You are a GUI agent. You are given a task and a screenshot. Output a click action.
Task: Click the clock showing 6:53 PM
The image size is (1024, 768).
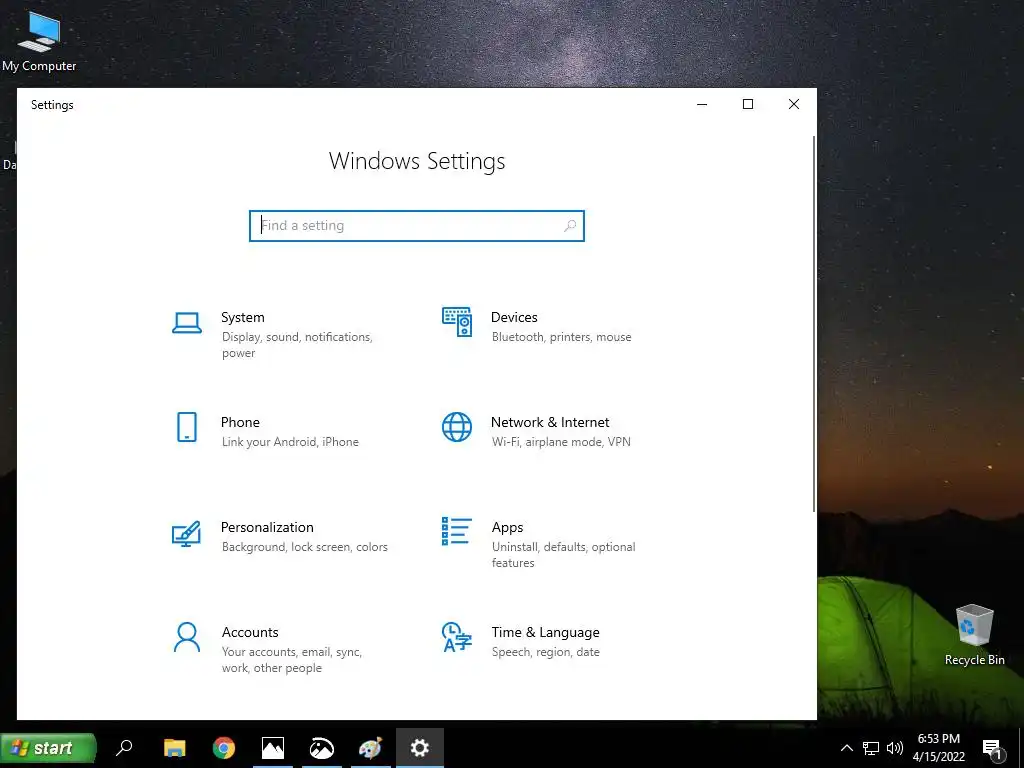point(938,739)
